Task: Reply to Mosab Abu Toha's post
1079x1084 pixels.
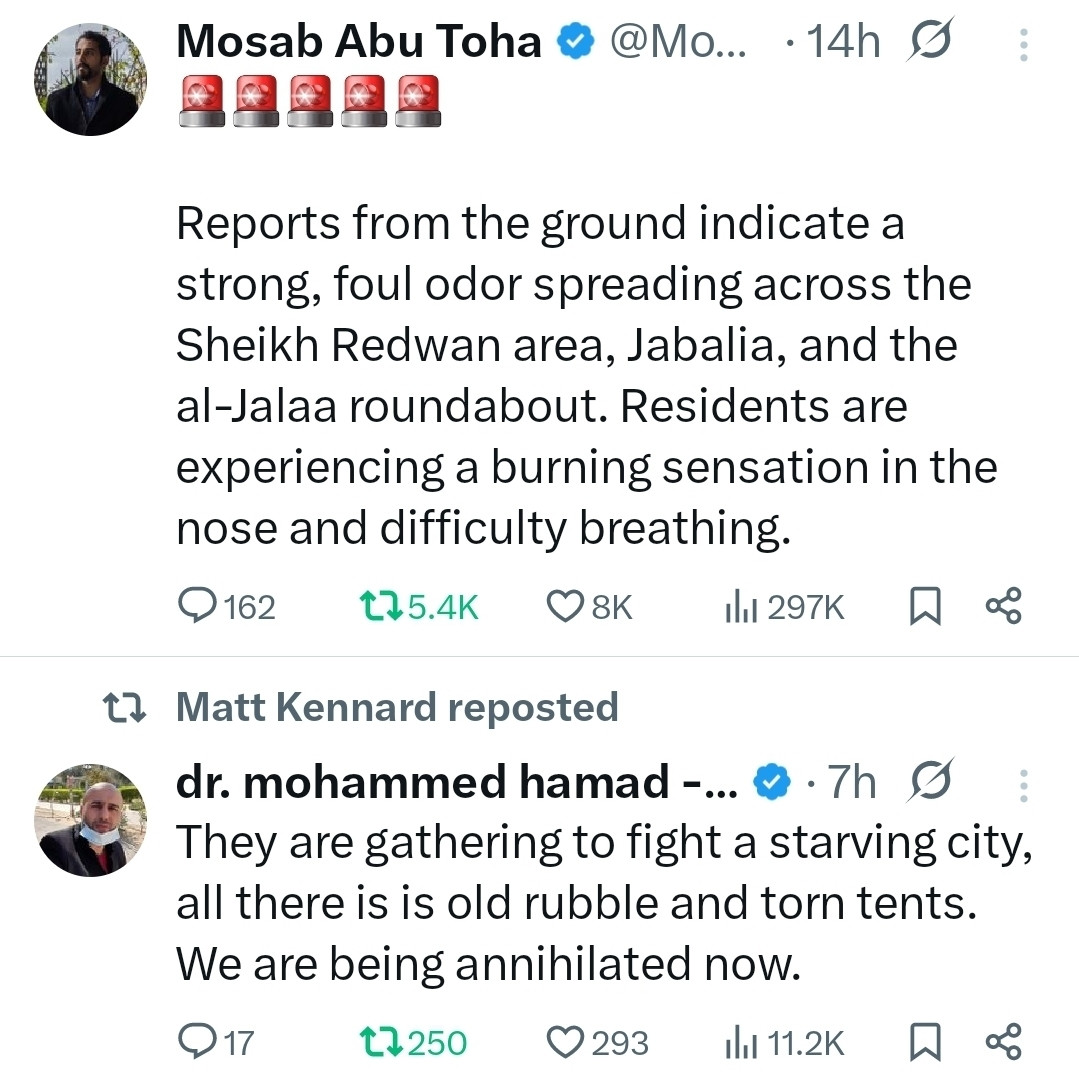Action: point(227,606)
